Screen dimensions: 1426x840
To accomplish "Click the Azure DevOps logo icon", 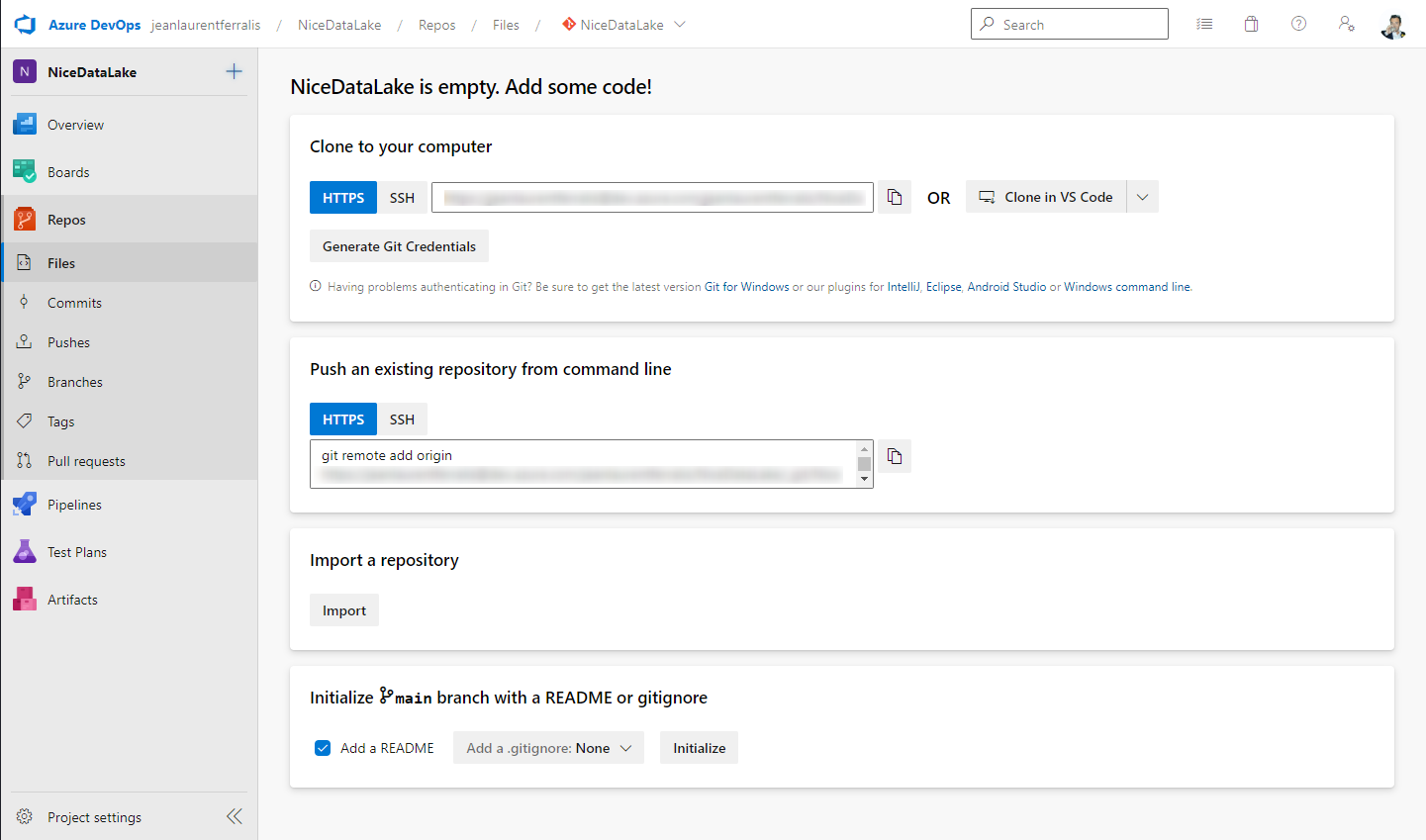I will [x=25, y=25].
